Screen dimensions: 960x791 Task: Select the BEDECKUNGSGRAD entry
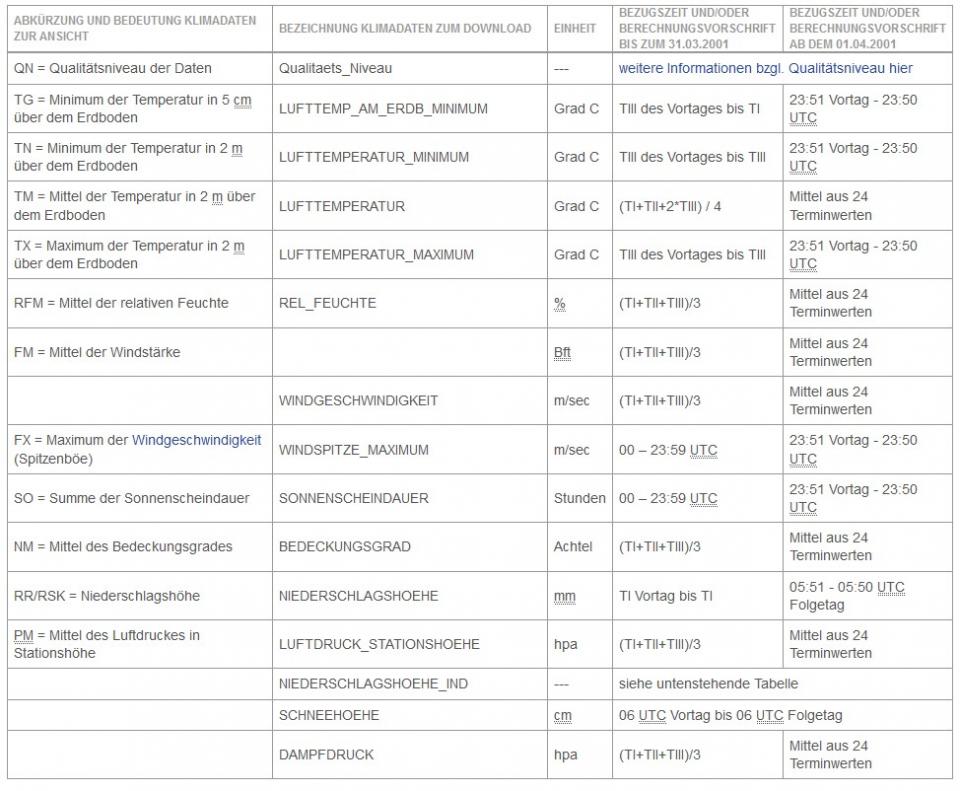[345, 547]
